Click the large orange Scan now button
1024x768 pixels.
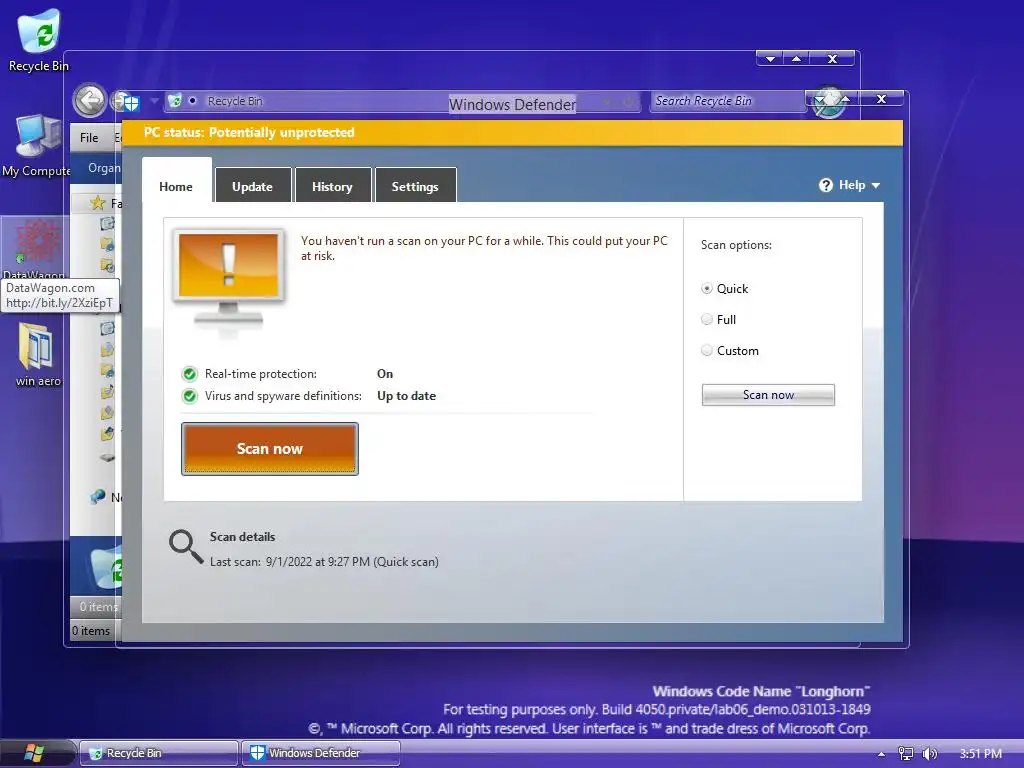[x=270, y=449]
